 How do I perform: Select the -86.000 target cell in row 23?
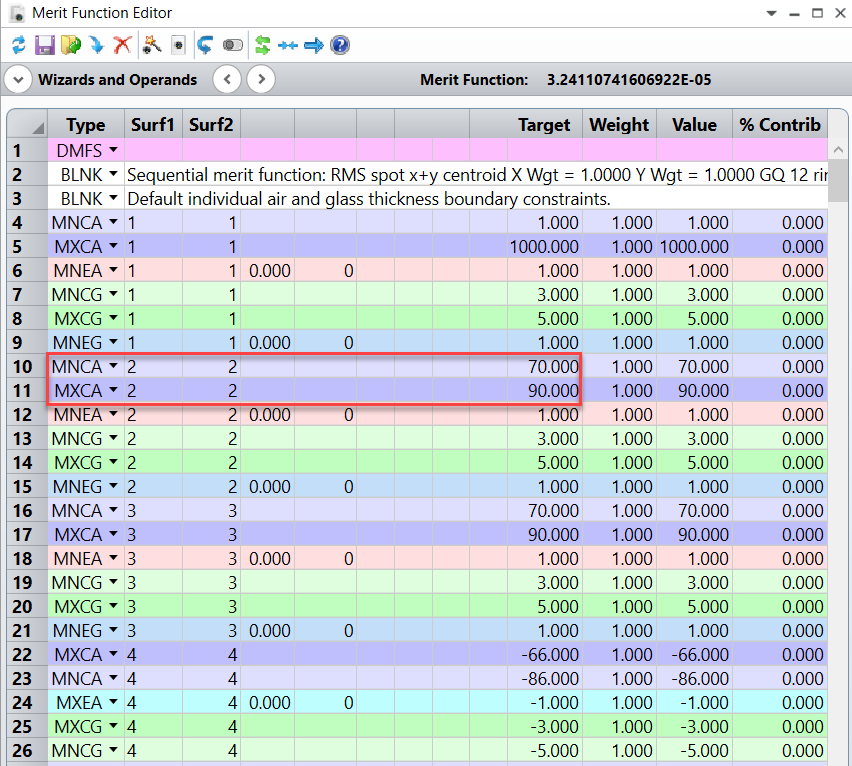point(544,678)
